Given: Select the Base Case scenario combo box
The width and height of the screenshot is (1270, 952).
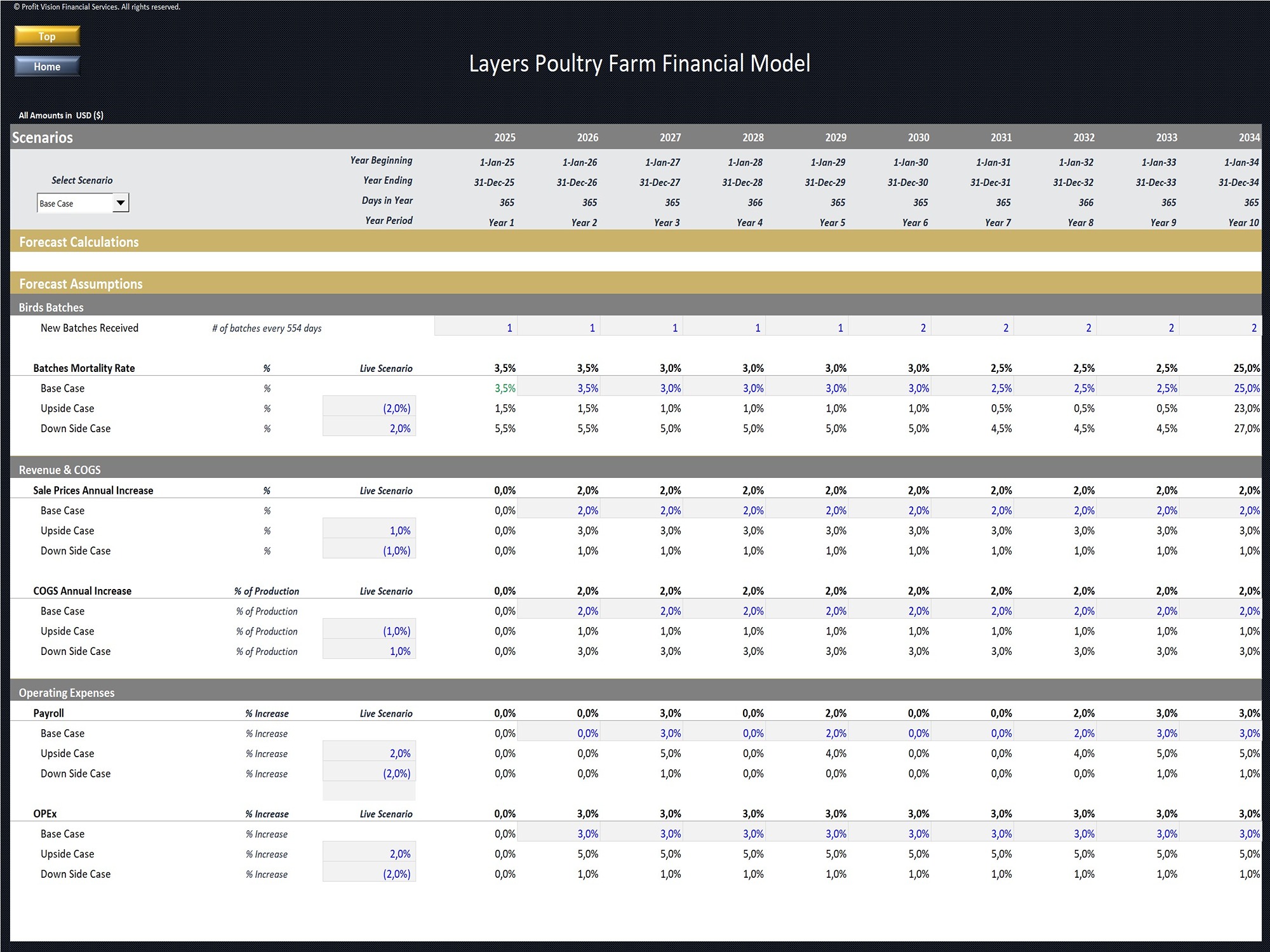Looking at the screenshot, I should point(83,203).
